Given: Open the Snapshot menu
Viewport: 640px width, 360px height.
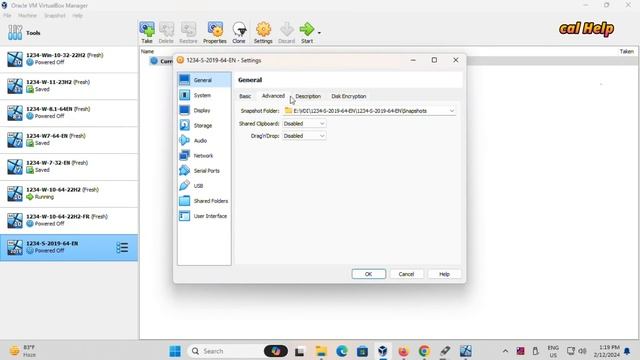Looking at the screenshot, I should (55, 16).
